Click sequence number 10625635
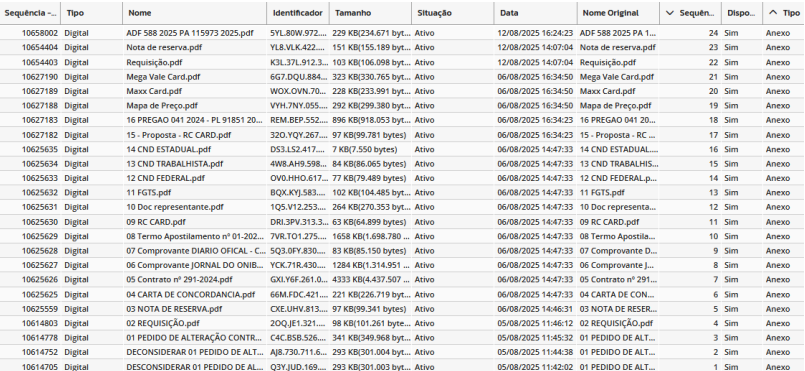This screenshot has height=371, width=805. click(x=40, y=149)
